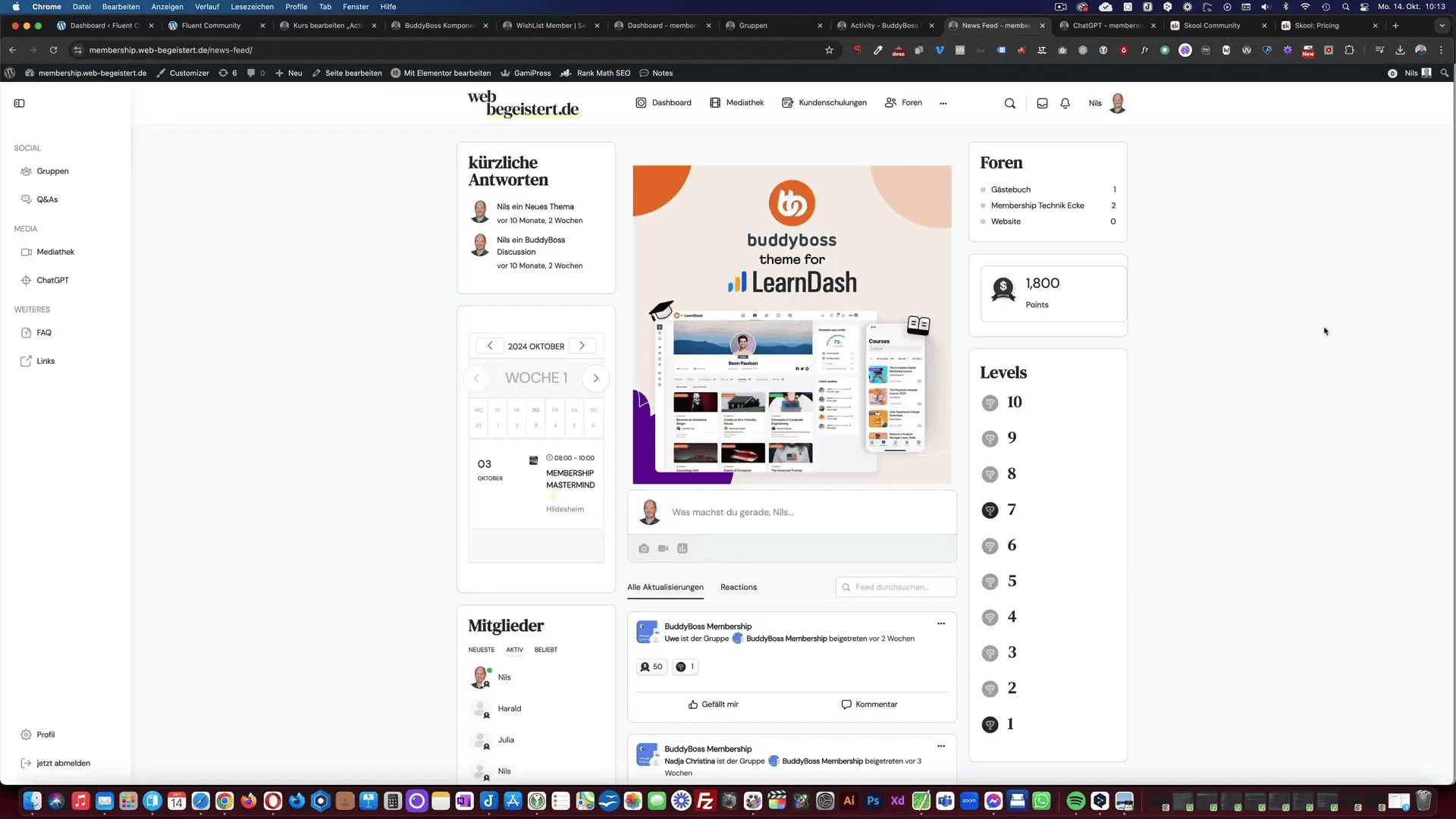Open 'Nils ein BuddyBoss Discussion' reply

click(x=531, y=246)
